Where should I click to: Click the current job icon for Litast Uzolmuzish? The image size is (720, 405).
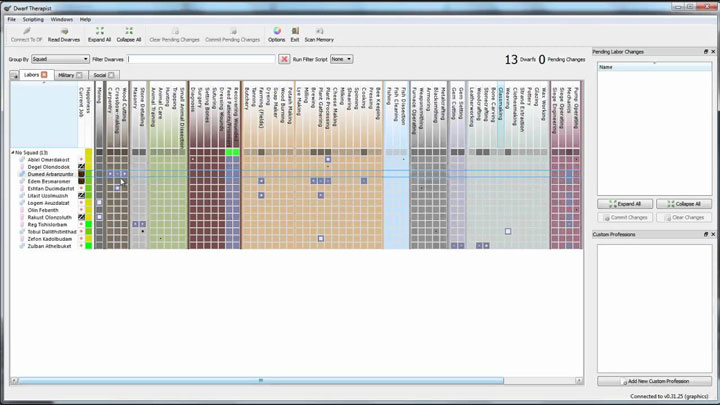pos(81,196)
